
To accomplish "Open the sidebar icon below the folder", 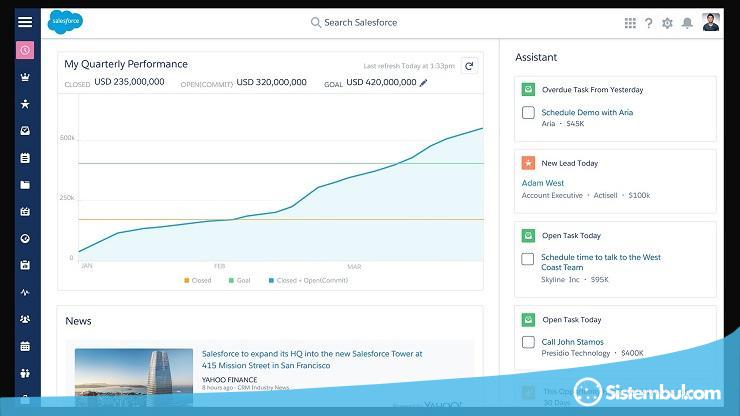I will [25, 212].
